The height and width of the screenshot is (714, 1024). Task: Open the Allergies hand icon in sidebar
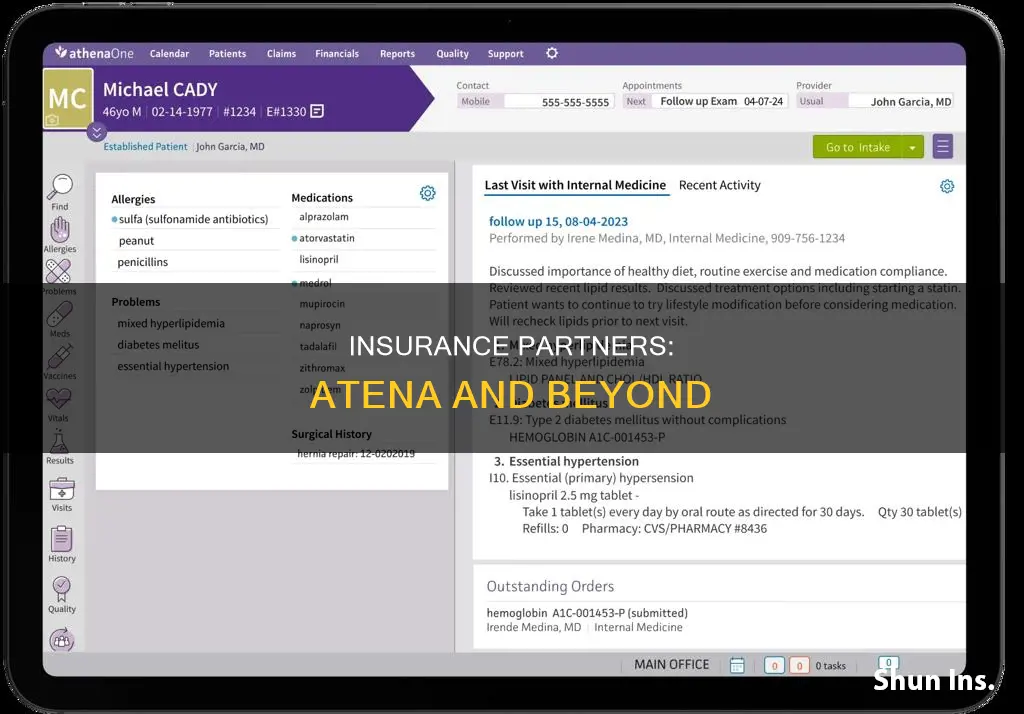[59, 230]
